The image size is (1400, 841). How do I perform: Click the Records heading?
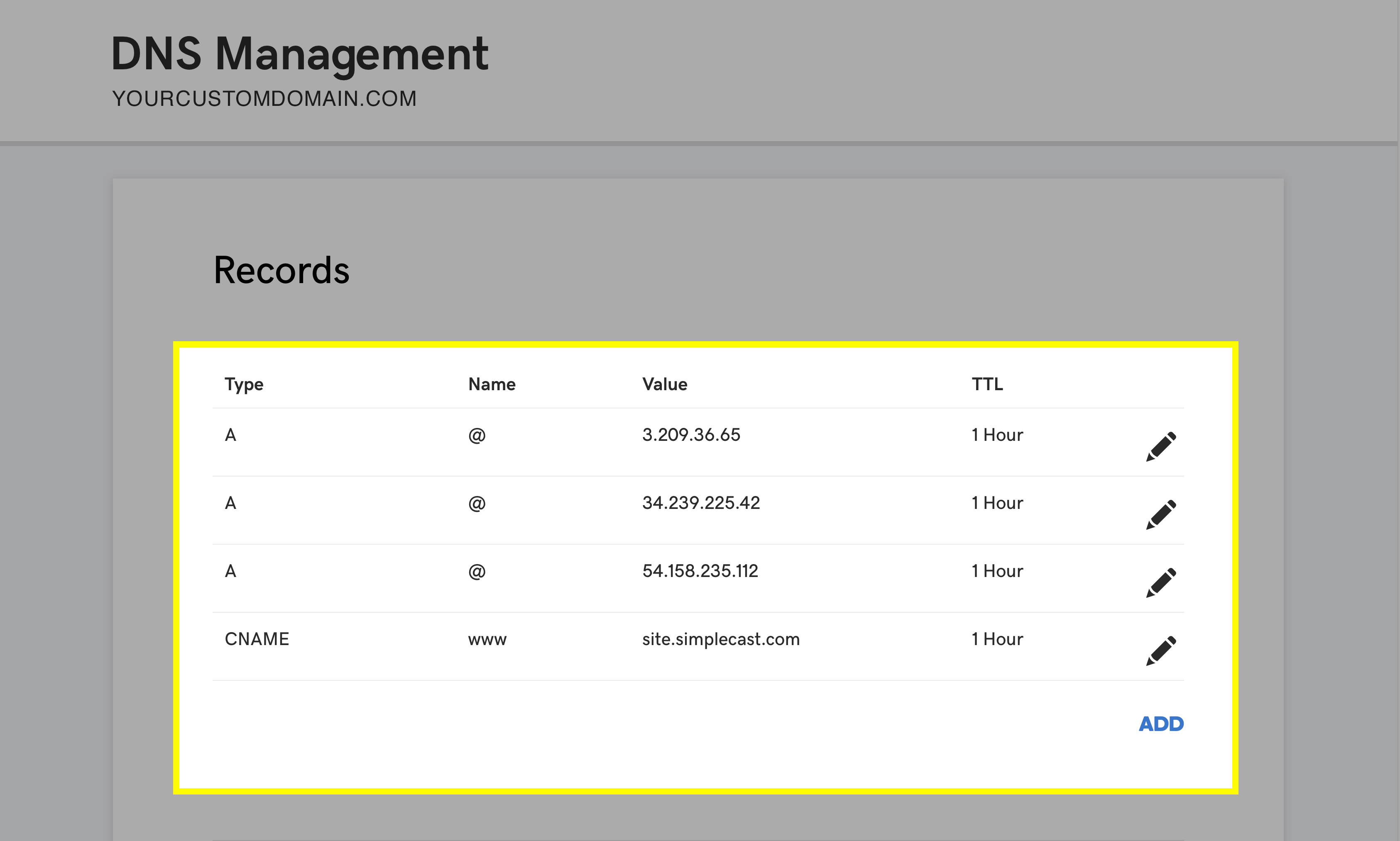(x=281, y=270)
